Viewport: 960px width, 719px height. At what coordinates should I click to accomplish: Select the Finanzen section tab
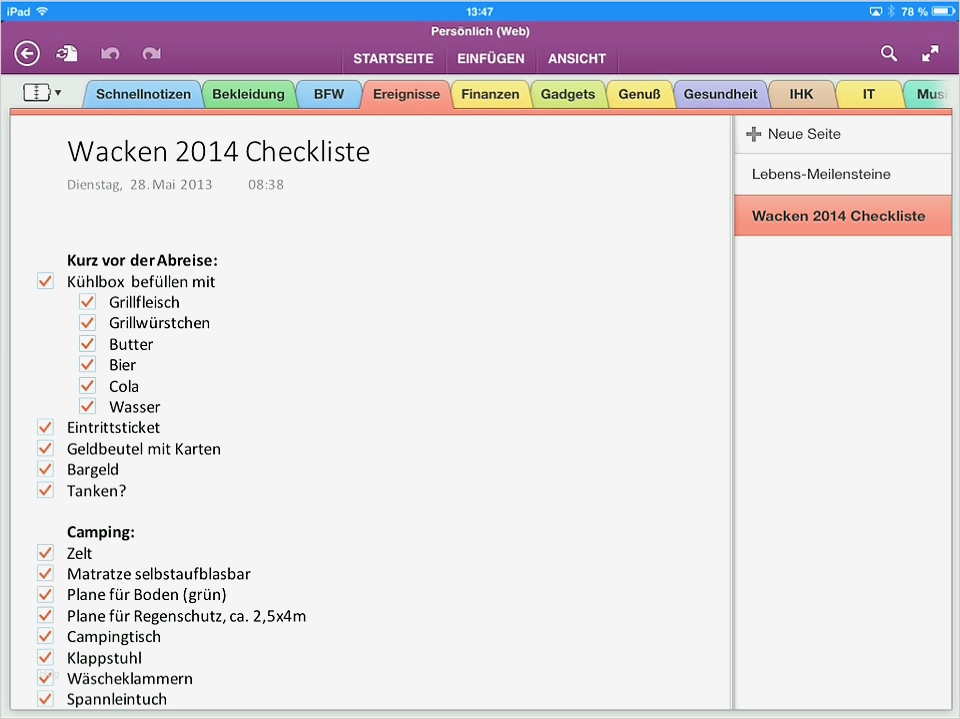point(490,93)
